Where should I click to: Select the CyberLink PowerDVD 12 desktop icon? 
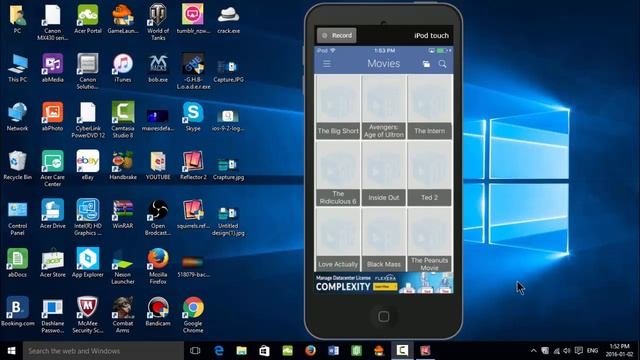click(87, 120)
